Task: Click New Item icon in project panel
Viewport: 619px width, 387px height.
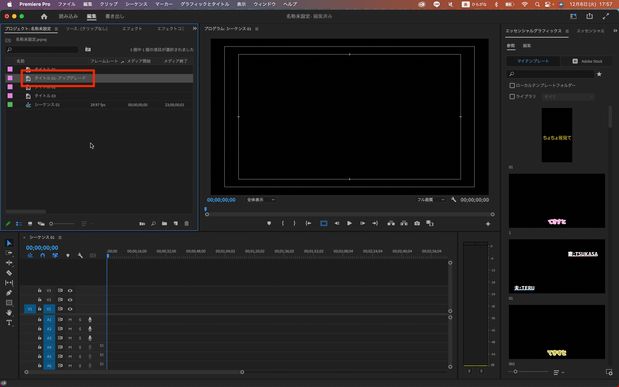Action: click(176, 224)
